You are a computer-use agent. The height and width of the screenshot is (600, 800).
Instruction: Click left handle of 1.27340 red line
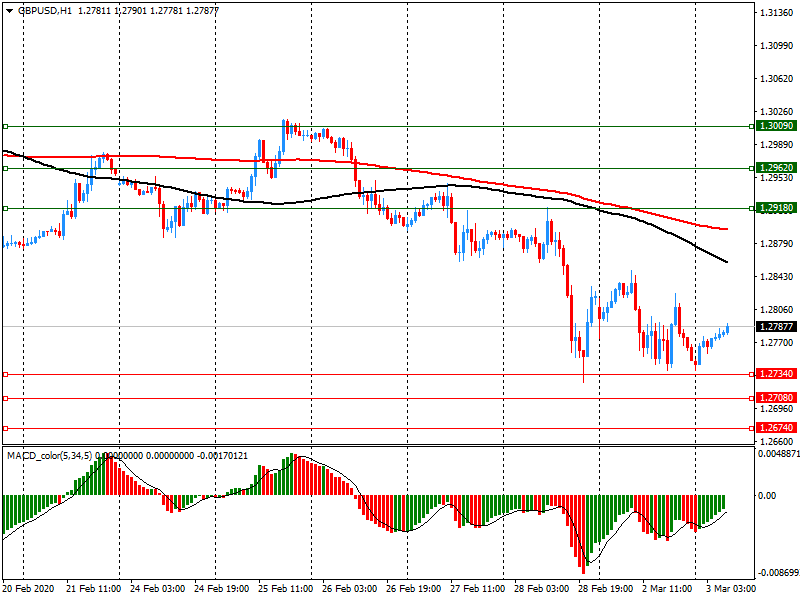(5, 374)
